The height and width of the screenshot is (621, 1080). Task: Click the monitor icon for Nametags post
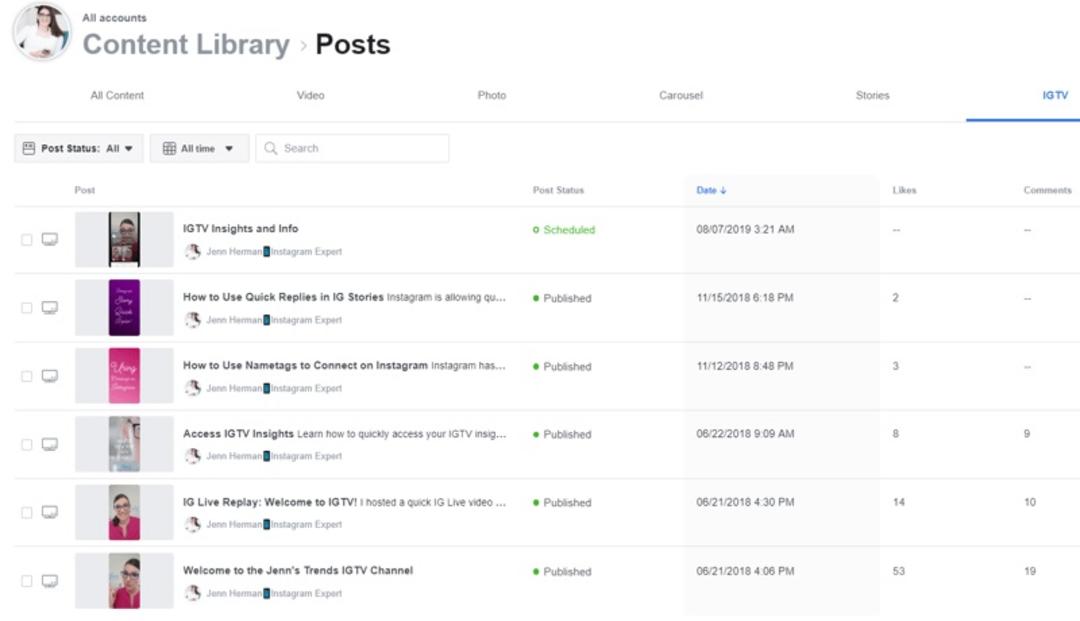[50, 376]
